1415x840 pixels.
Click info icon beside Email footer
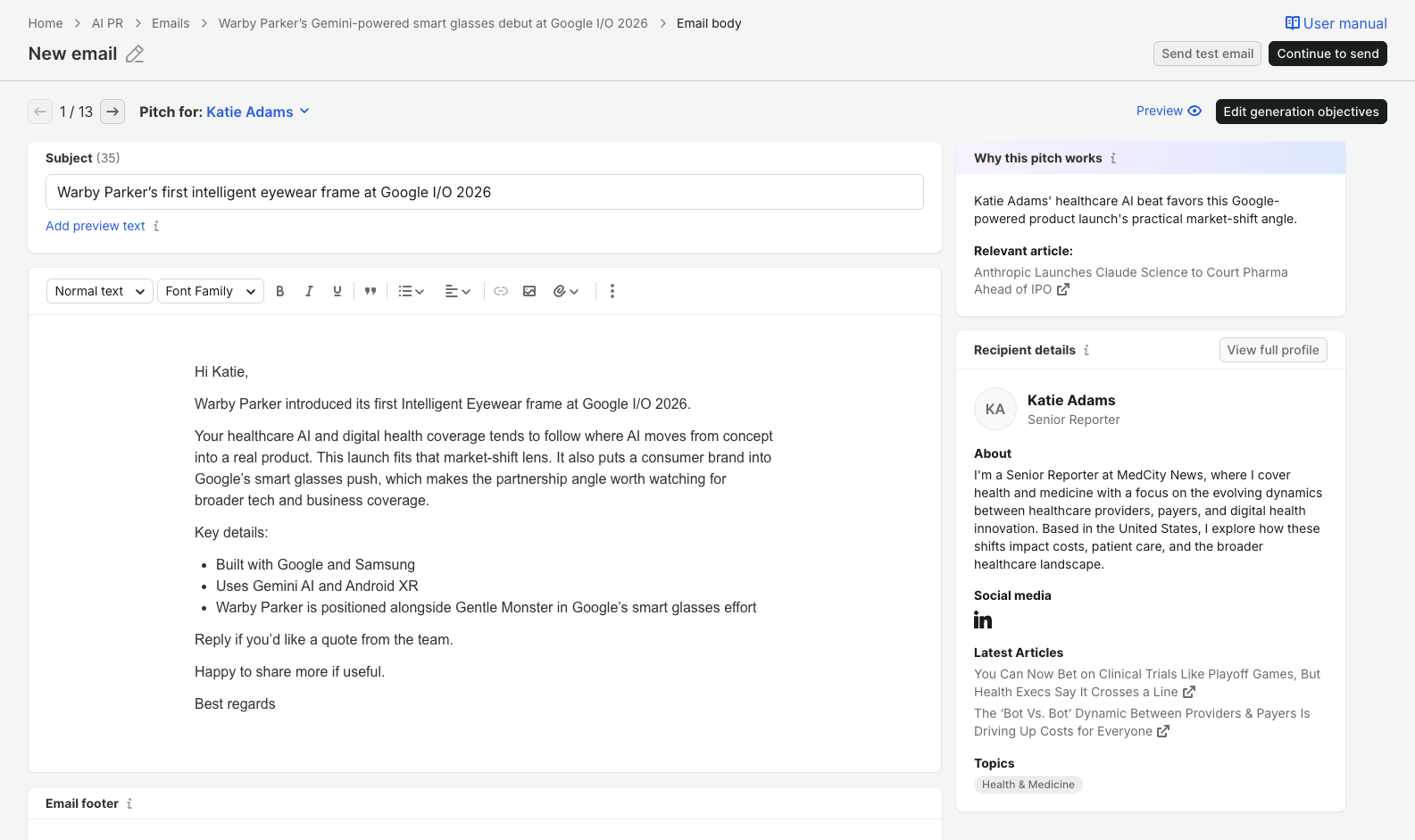click(129, 803)
